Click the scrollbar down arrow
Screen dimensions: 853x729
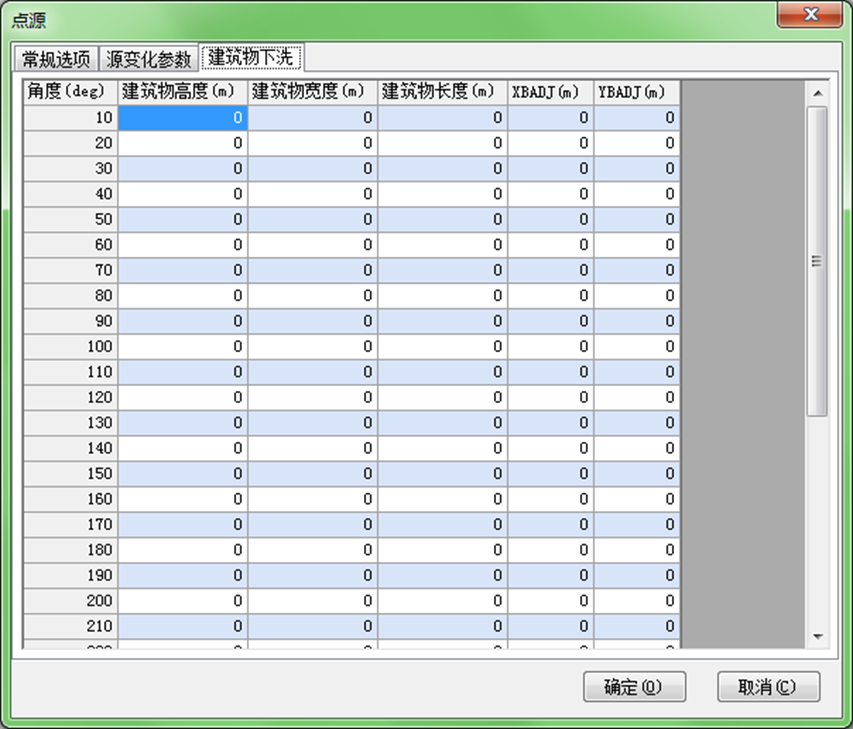(817, 637)
